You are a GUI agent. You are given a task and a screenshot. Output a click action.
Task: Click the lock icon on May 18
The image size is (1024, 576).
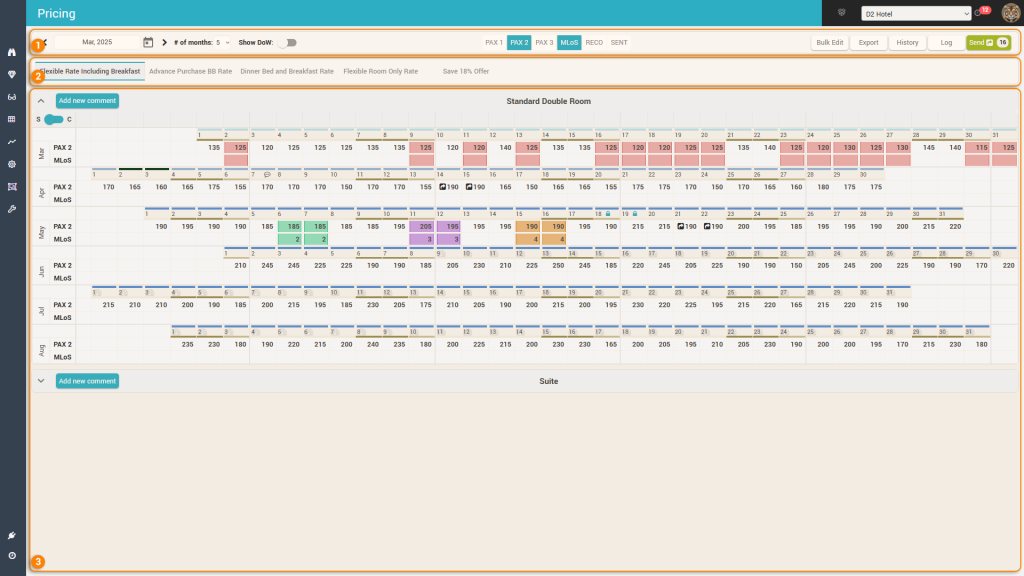pyautogui.click(x=608, y=214)
